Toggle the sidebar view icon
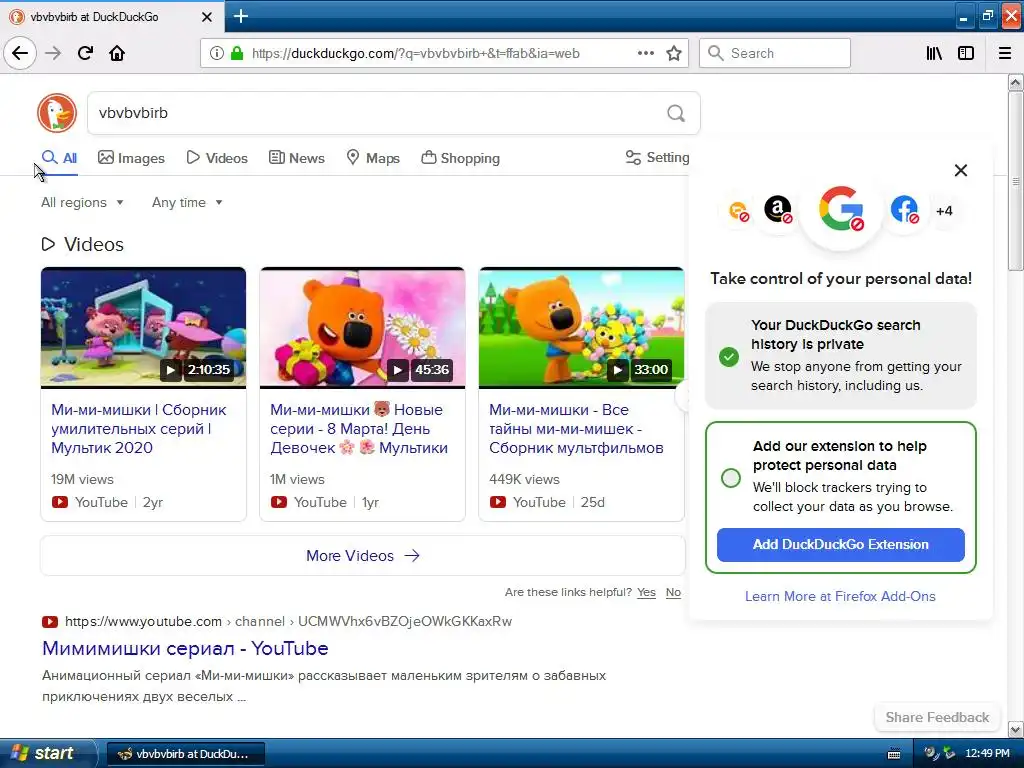The width and height of the screenshot is (1024, 768). (x=966, y=53)
